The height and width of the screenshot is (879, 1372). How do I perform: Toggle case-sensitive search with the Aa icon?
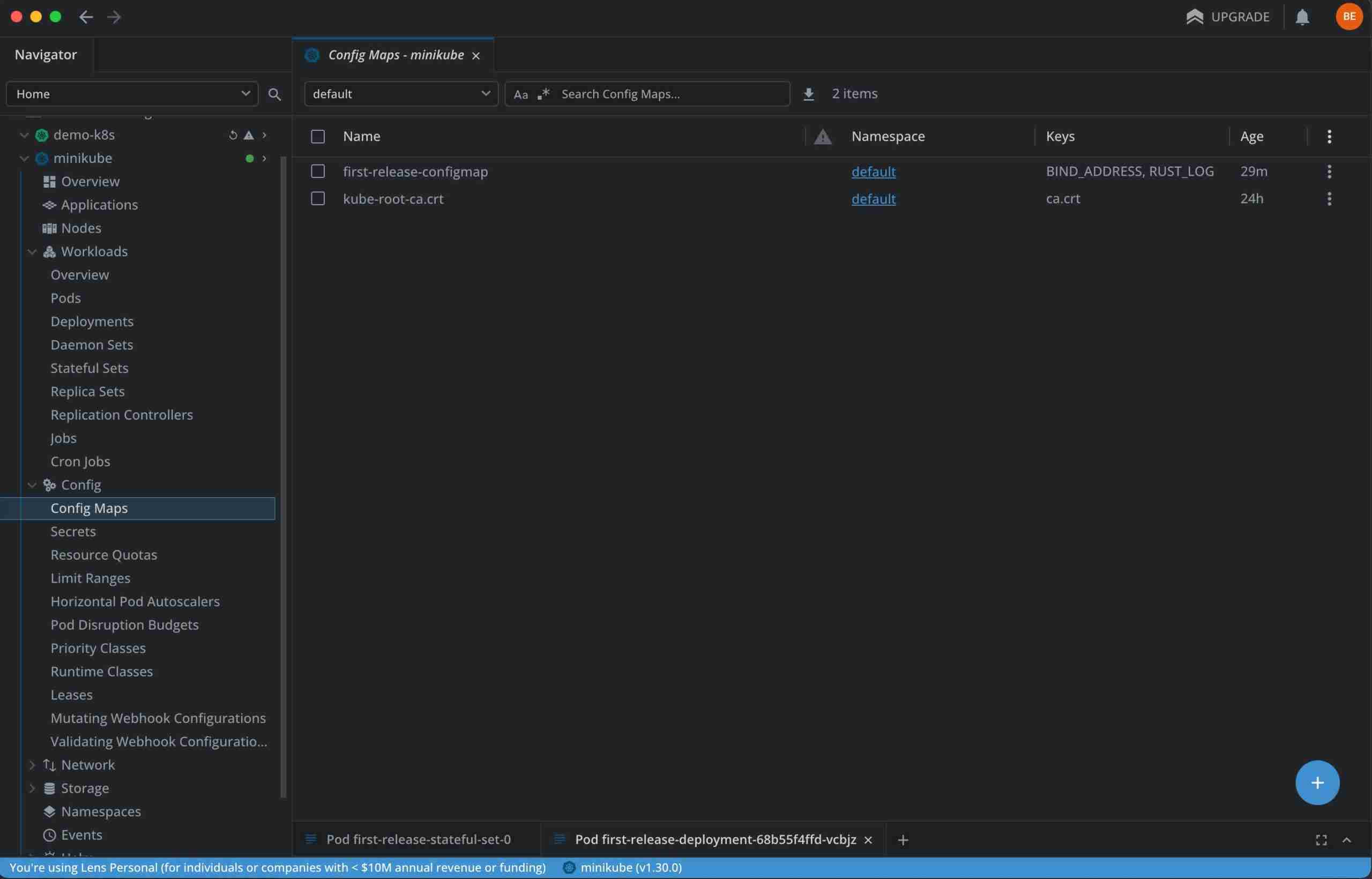pyautogui.click(x=520, y=94)
